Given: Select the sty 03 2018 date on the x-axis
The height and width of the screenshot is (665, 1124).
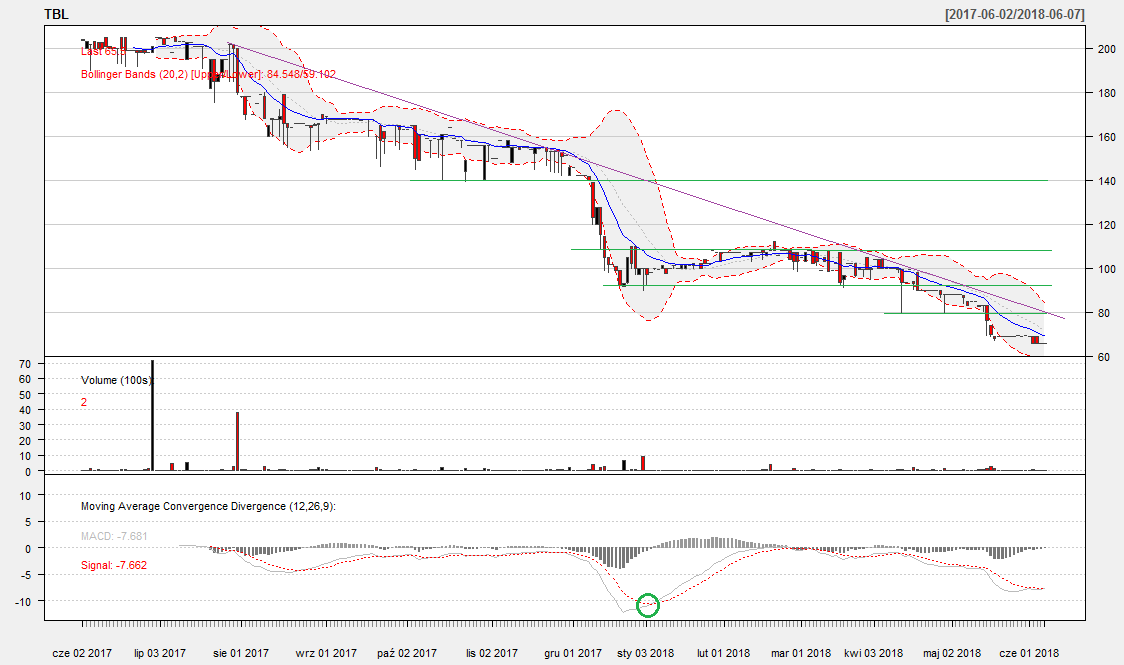Looking at the screenshot, I should [x=645, y=653].
